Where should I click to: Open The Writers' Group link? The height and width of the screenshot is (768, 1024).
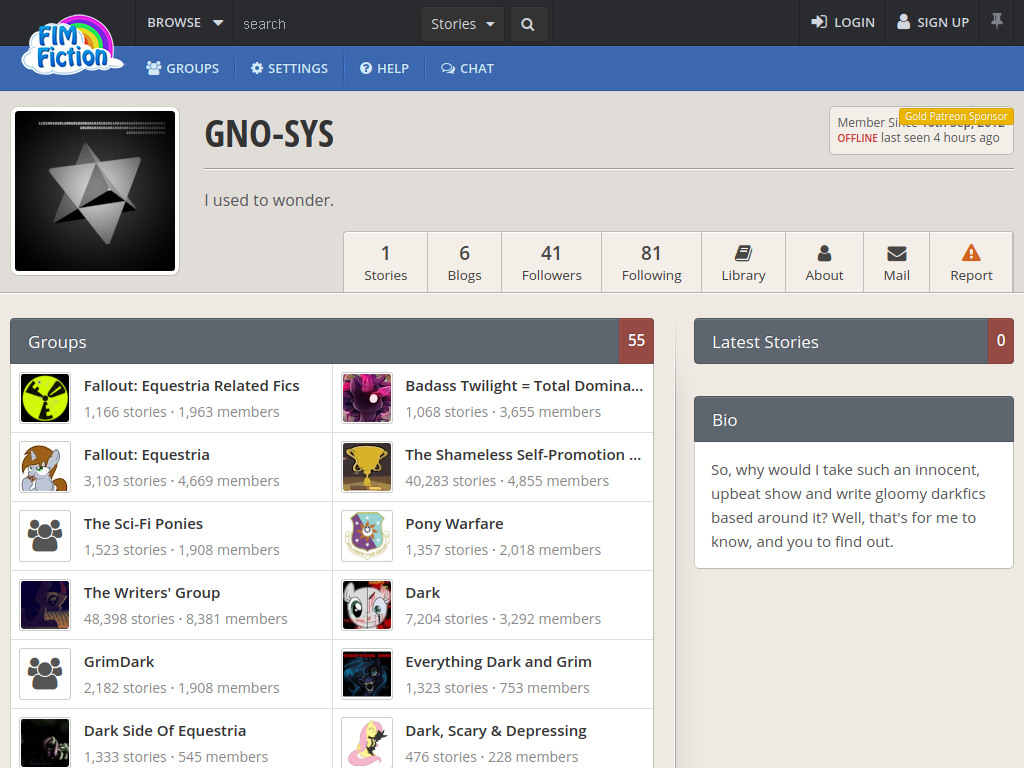[152, 593]
